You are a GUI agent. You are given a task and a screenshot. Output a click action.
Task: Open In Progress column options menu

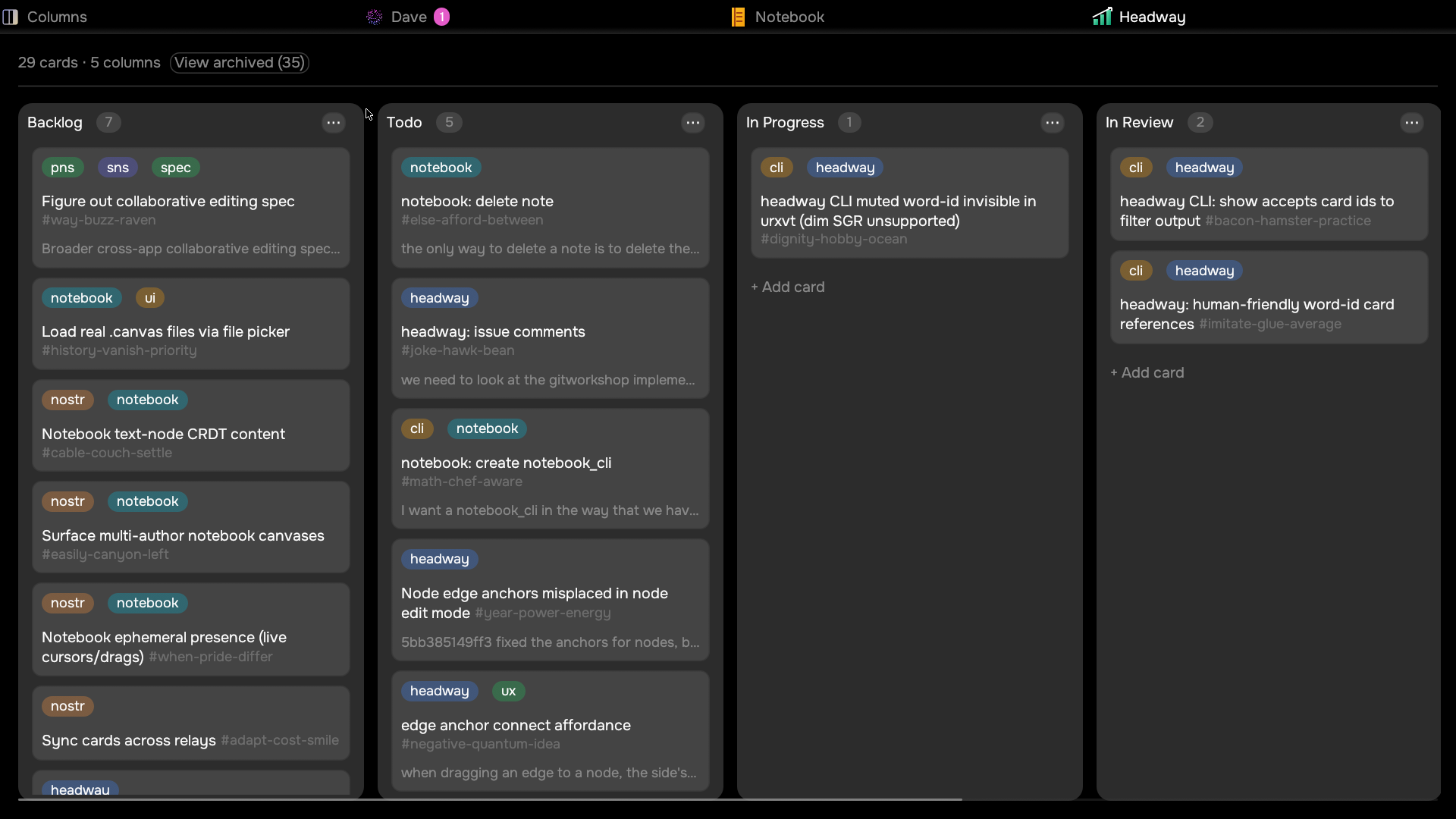[x=1053, y=123]
